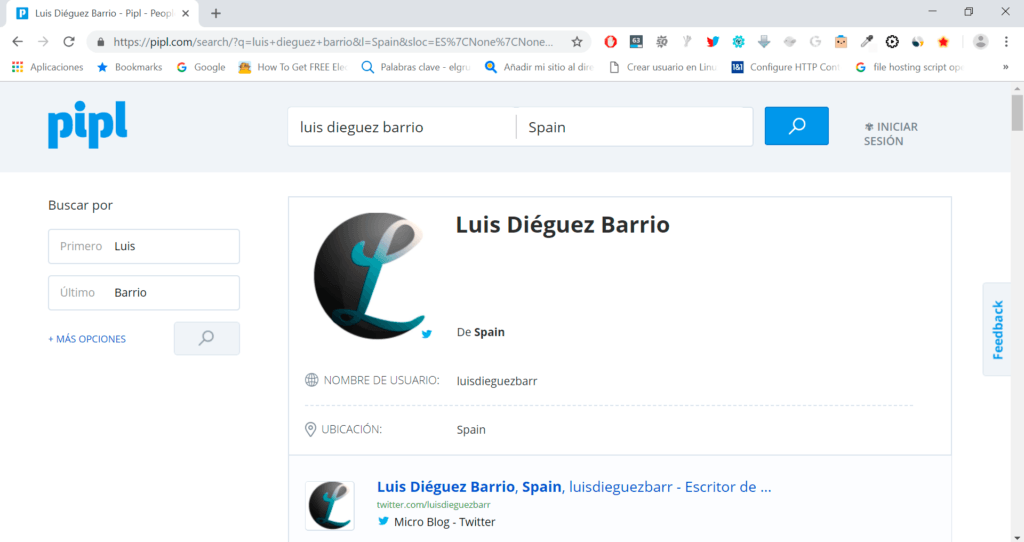This screenshot has height=542, width=1024.
Task: Click the gray sidebar search button
Action: [x=206, y=338]
